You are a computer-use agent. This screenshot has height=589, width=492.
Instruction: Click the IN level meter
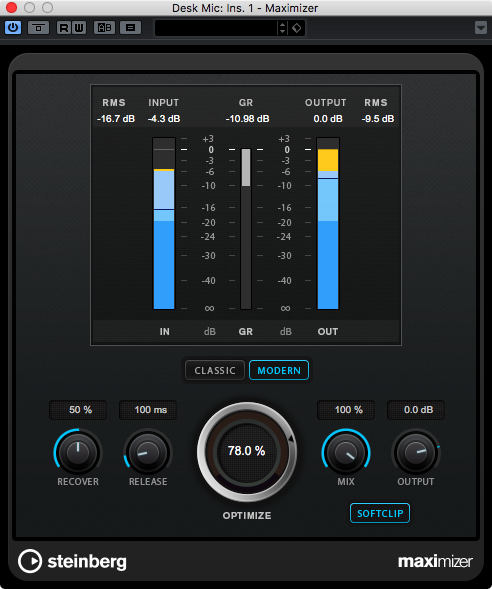[164, 224]
